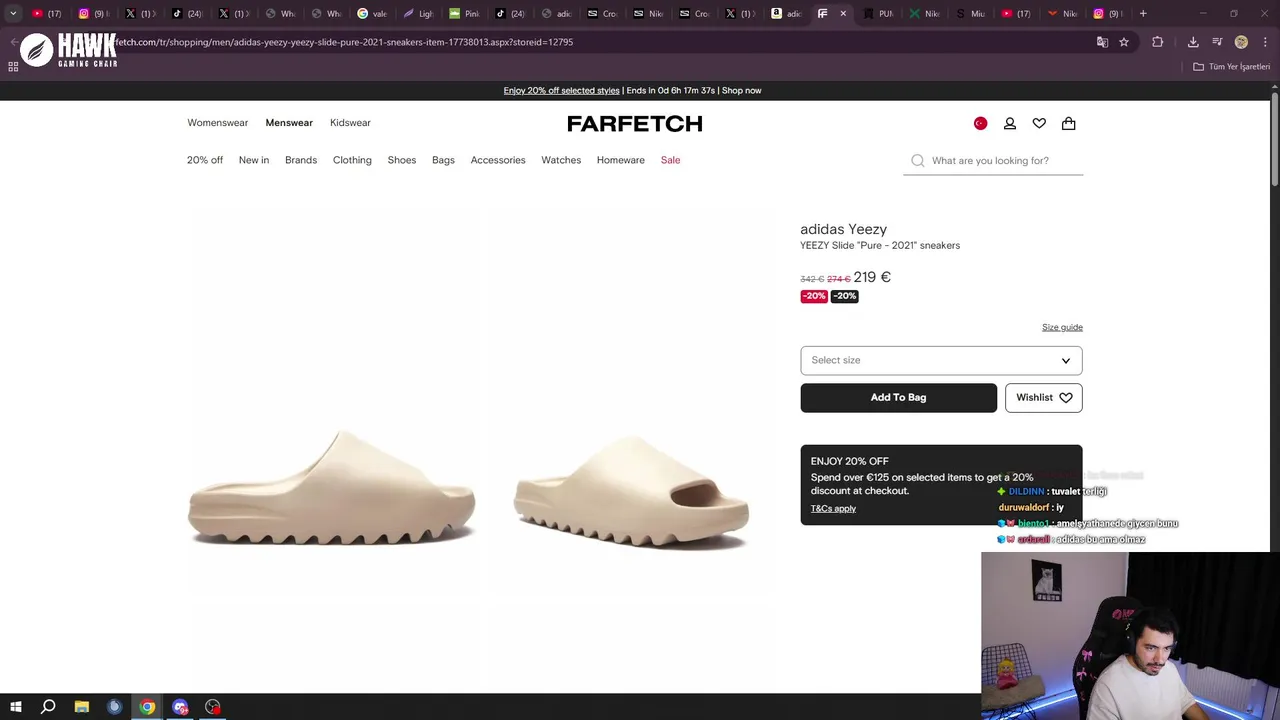Switch to the 'vale' Google browser tab
Viewport: 1280px width, 720px height.
373,13
